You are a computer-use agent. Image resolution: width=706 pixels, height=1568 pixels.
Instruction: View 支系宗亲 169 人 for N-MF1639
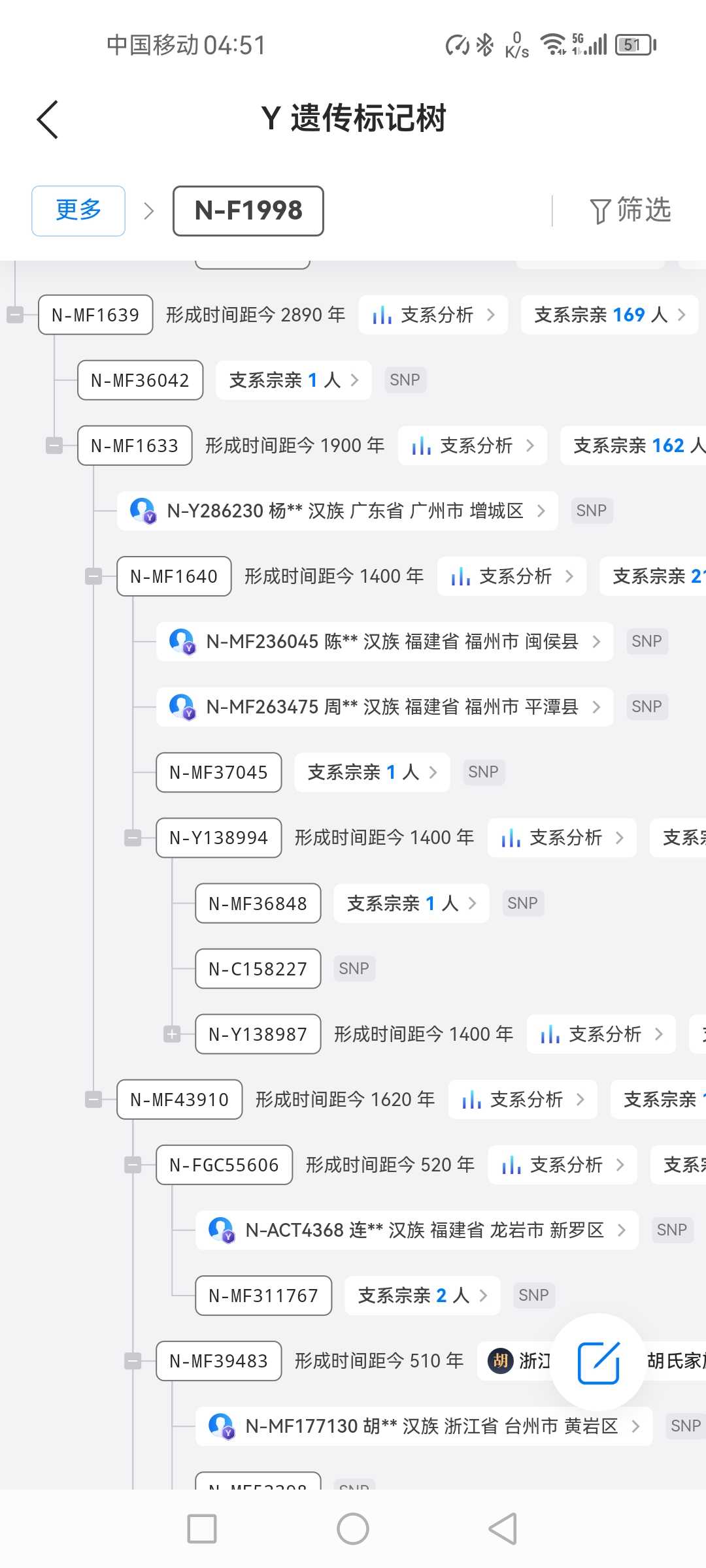click(609, 315)
